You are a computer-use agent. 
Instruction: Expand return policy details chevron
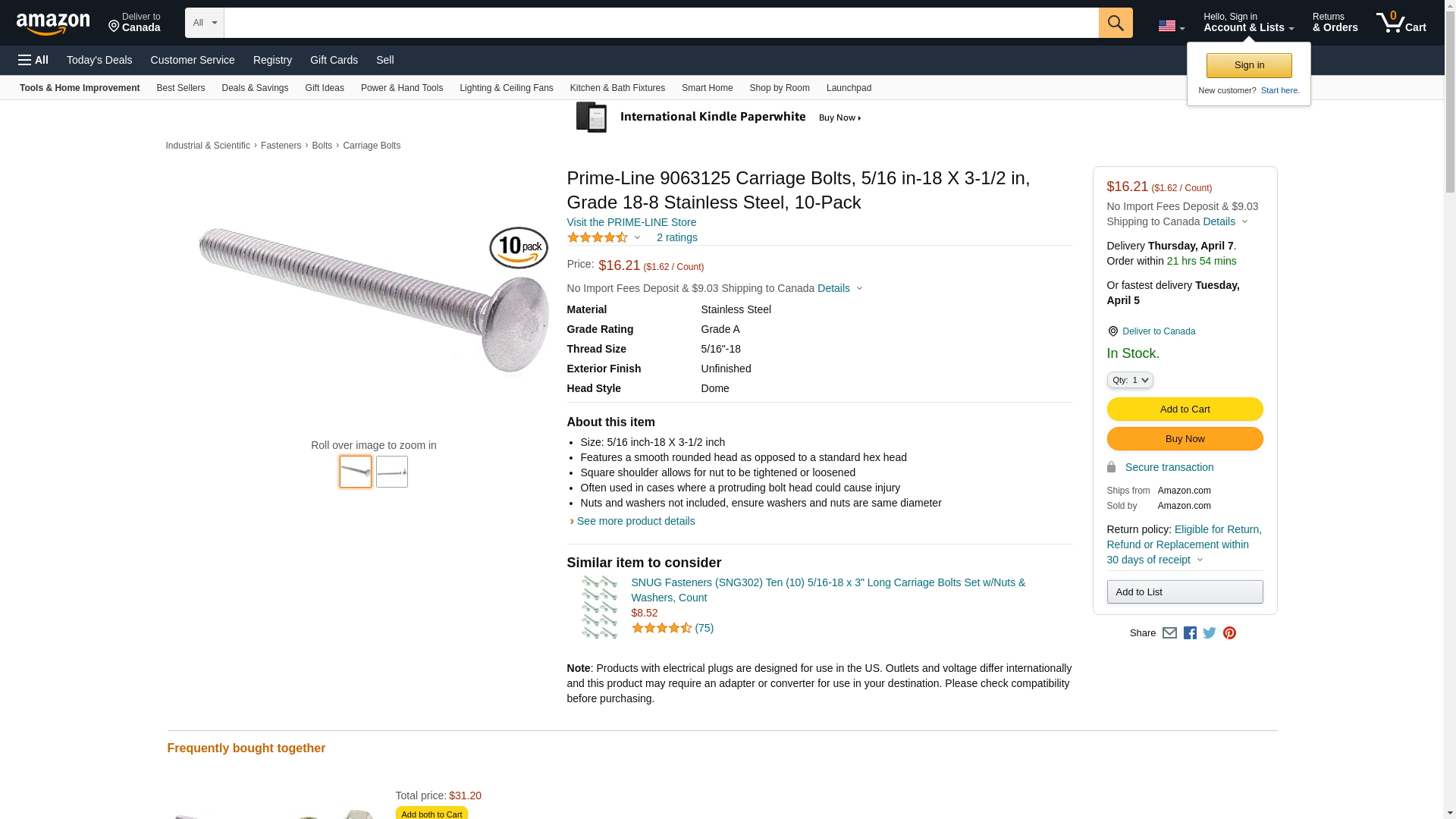point(1200,560)
